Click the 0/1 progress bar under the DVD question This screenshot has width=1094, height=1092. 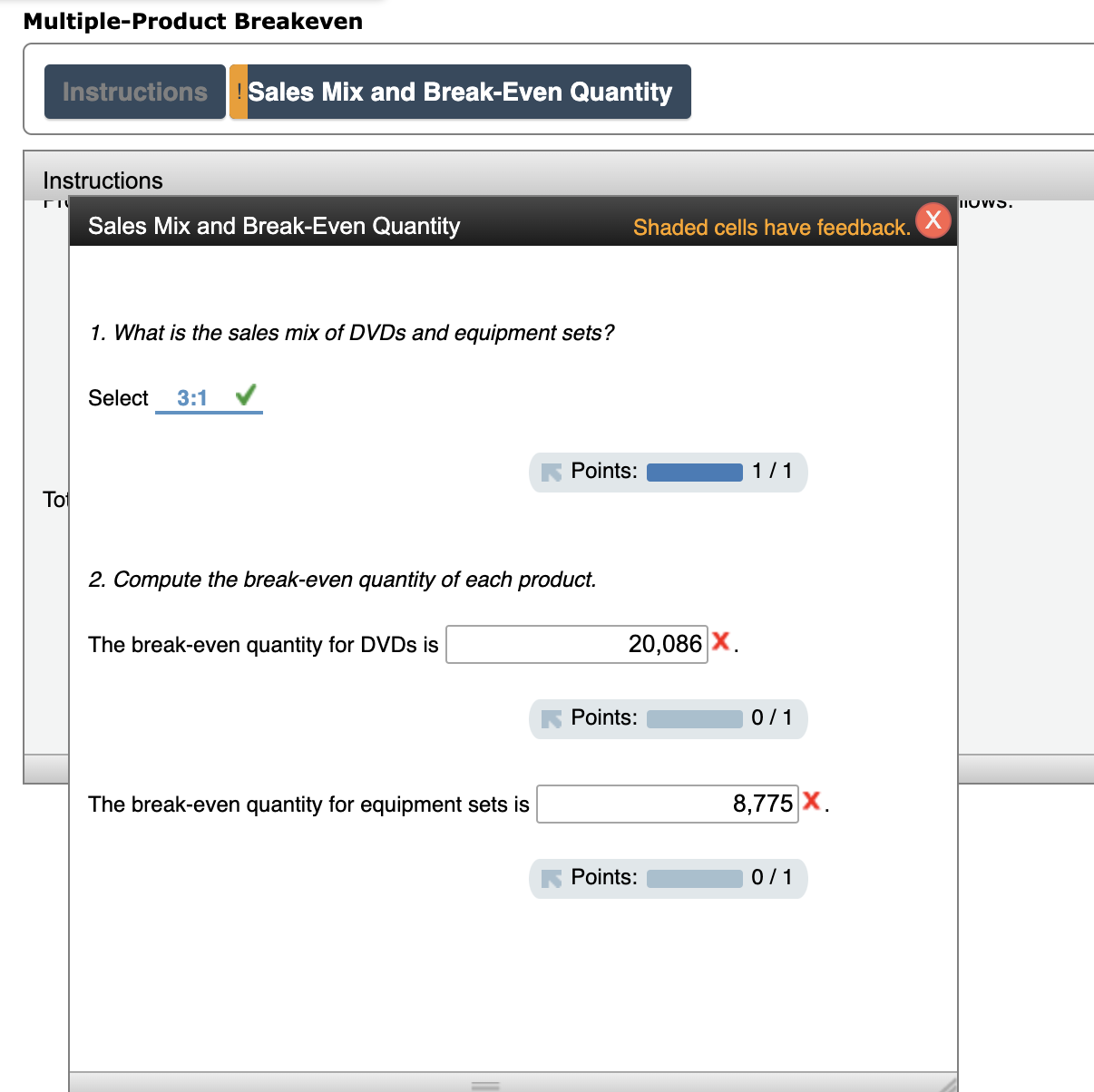pyautogui.click(x=695, y=718)
